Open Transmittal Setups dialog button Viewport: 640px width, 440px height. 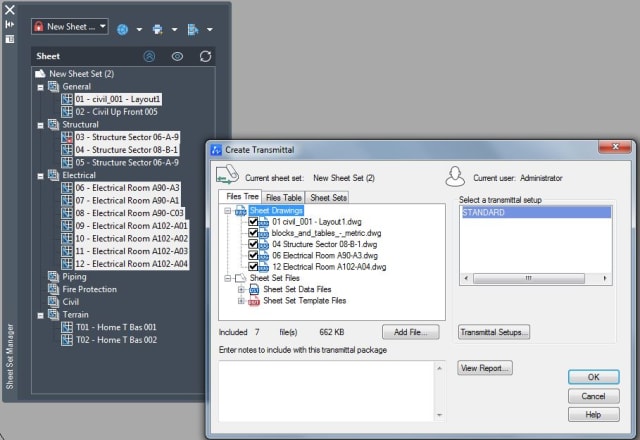(x=494, y=332)
